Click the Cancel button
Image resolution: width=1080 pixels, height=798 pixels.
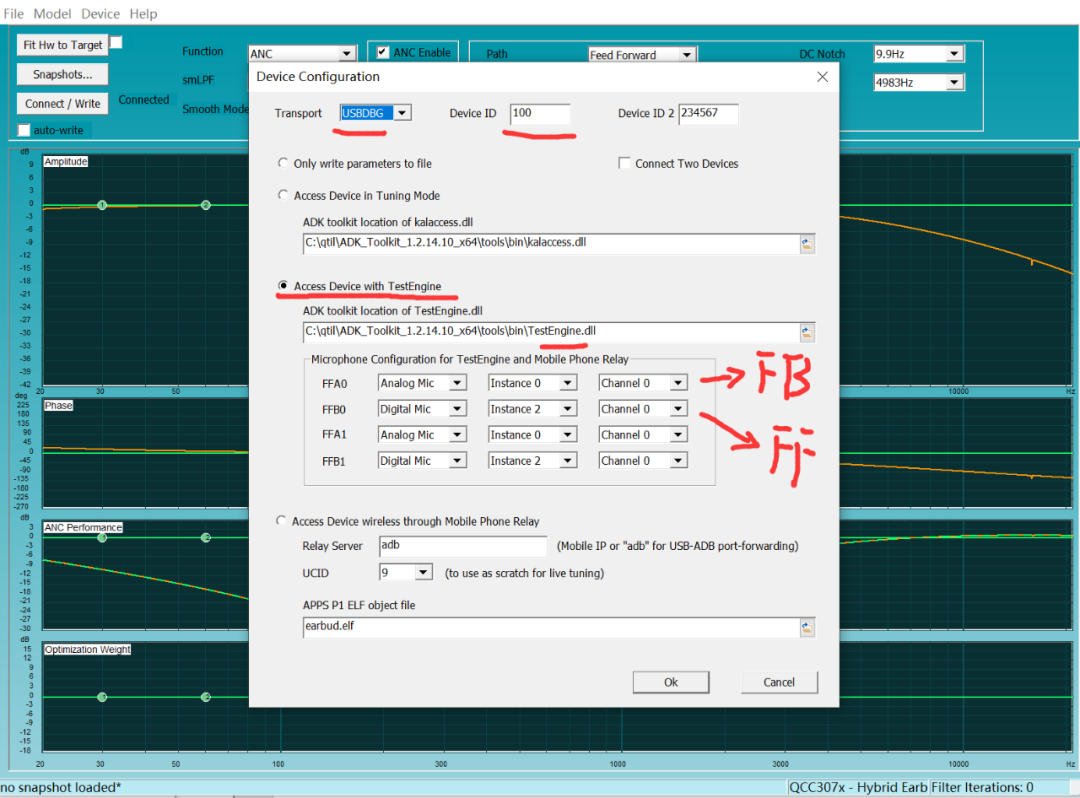(779, 682)
